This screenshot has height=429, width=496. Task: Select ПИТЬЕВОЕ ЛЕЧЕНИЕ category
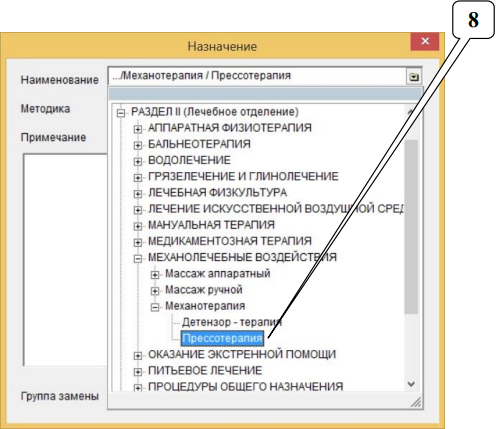(x=205, y=370)
